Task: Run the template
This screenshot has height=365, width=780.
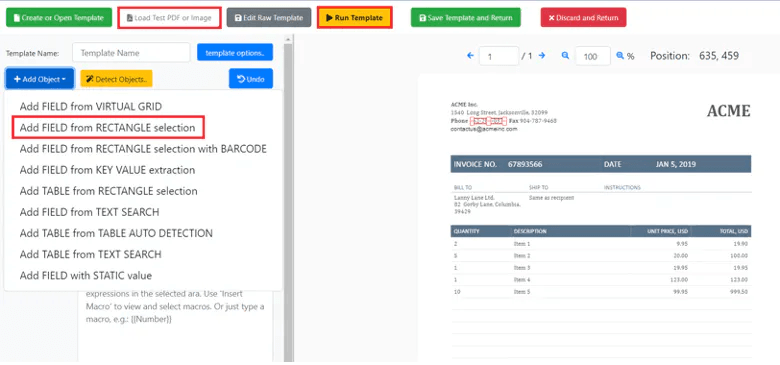Action: pyautogui.click(x=355, y=17)
